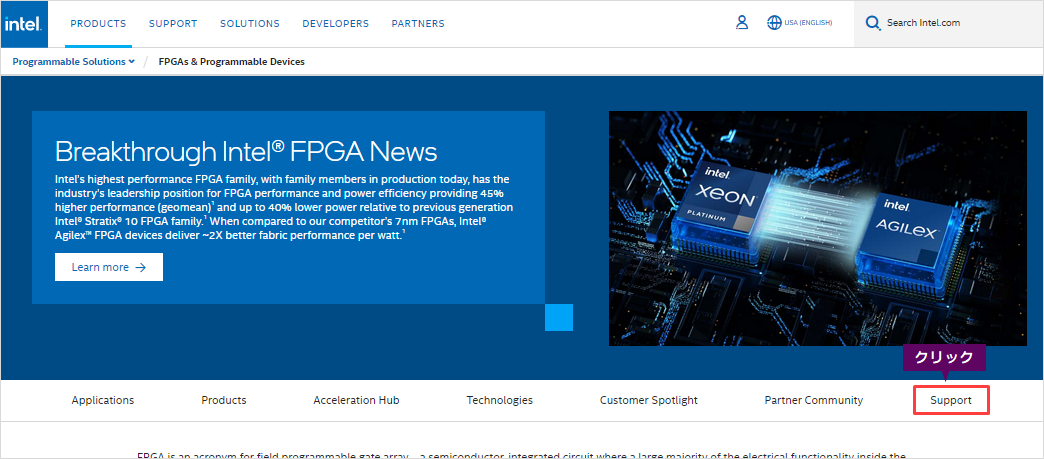Go to the Support tab
The image size is (1044, 459).
pyautogui.click(x=951, y=400)
